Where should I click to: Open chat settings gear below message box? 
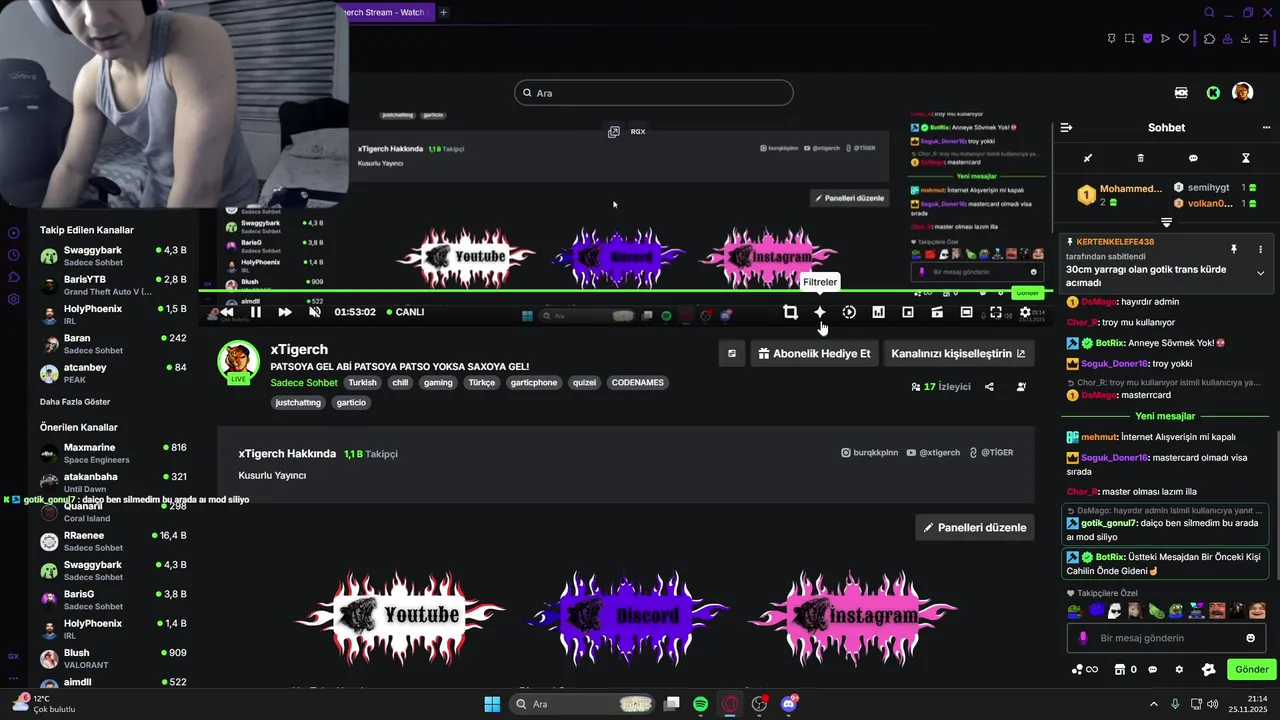(1179, 670)
